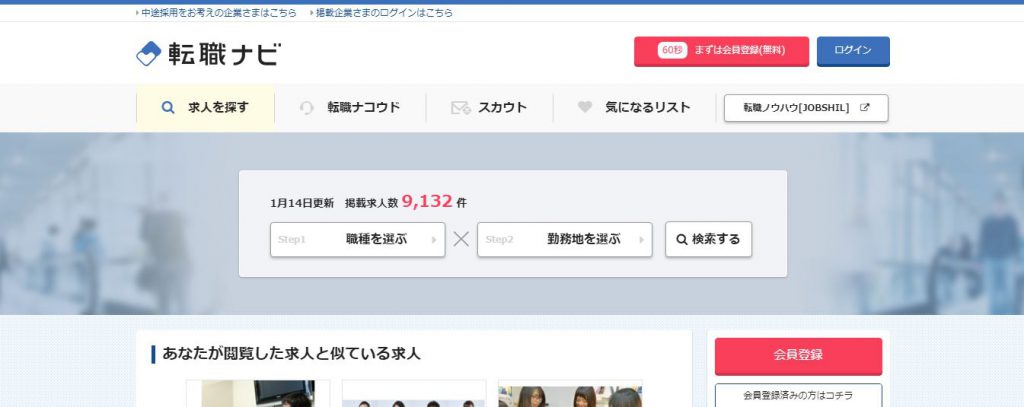
Task: Click the red 会員登録 sidebar button
Action: [x=798, y=355]
